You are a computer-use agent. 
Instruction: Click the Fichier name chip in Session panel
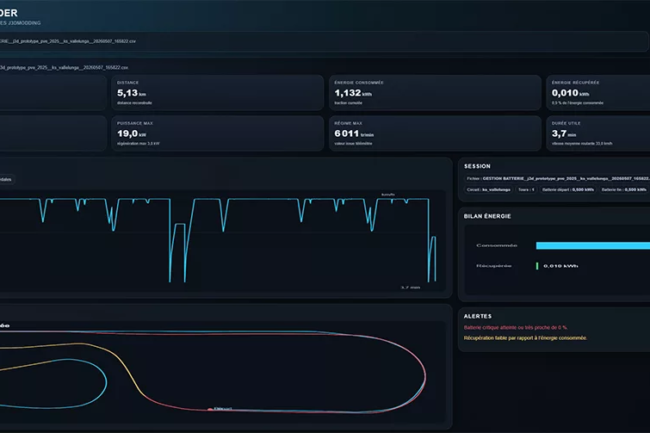click(557, 179)
